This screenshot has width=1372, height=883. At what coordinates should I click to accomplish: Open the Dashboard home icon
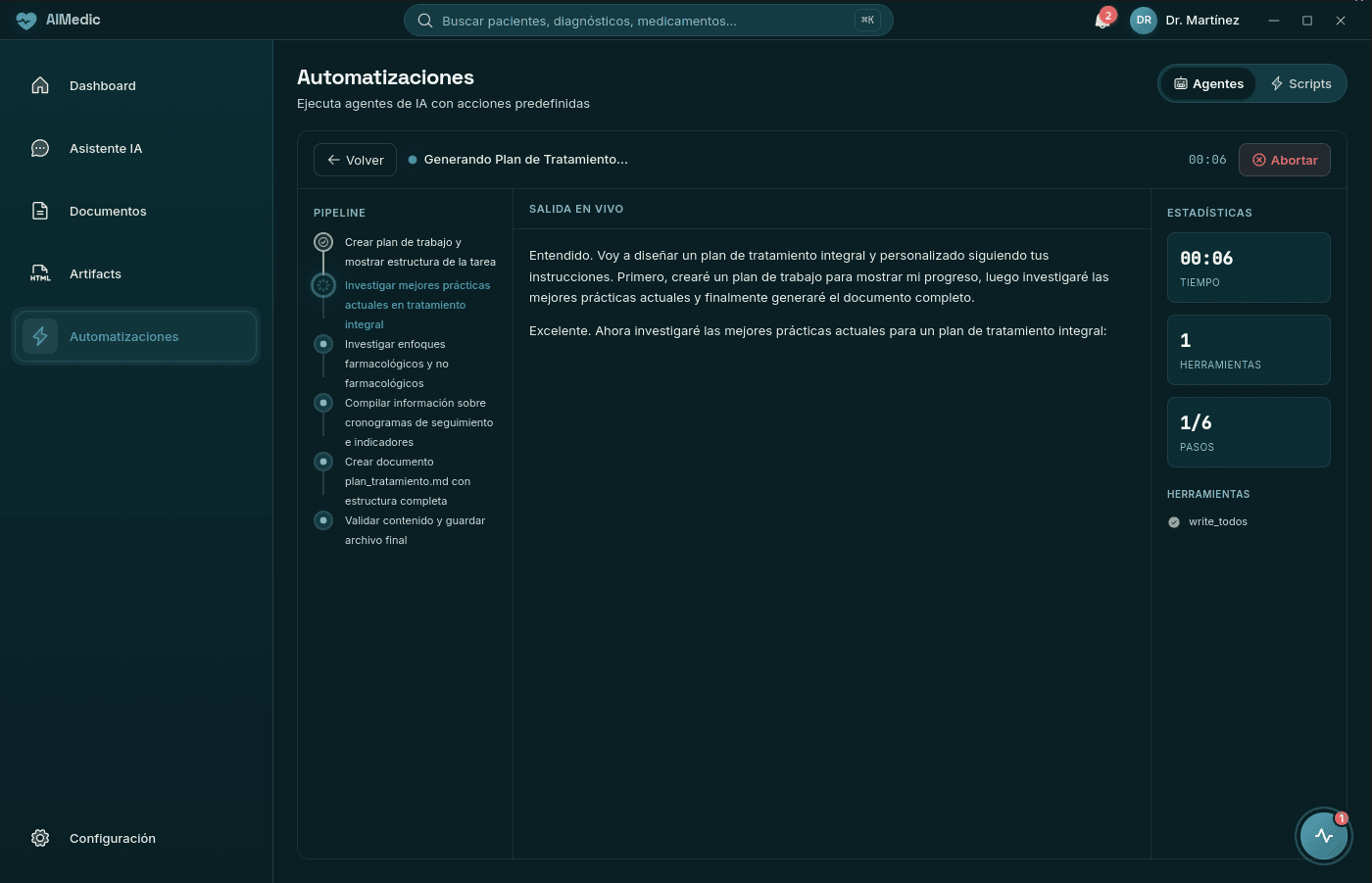click(39, 85)
